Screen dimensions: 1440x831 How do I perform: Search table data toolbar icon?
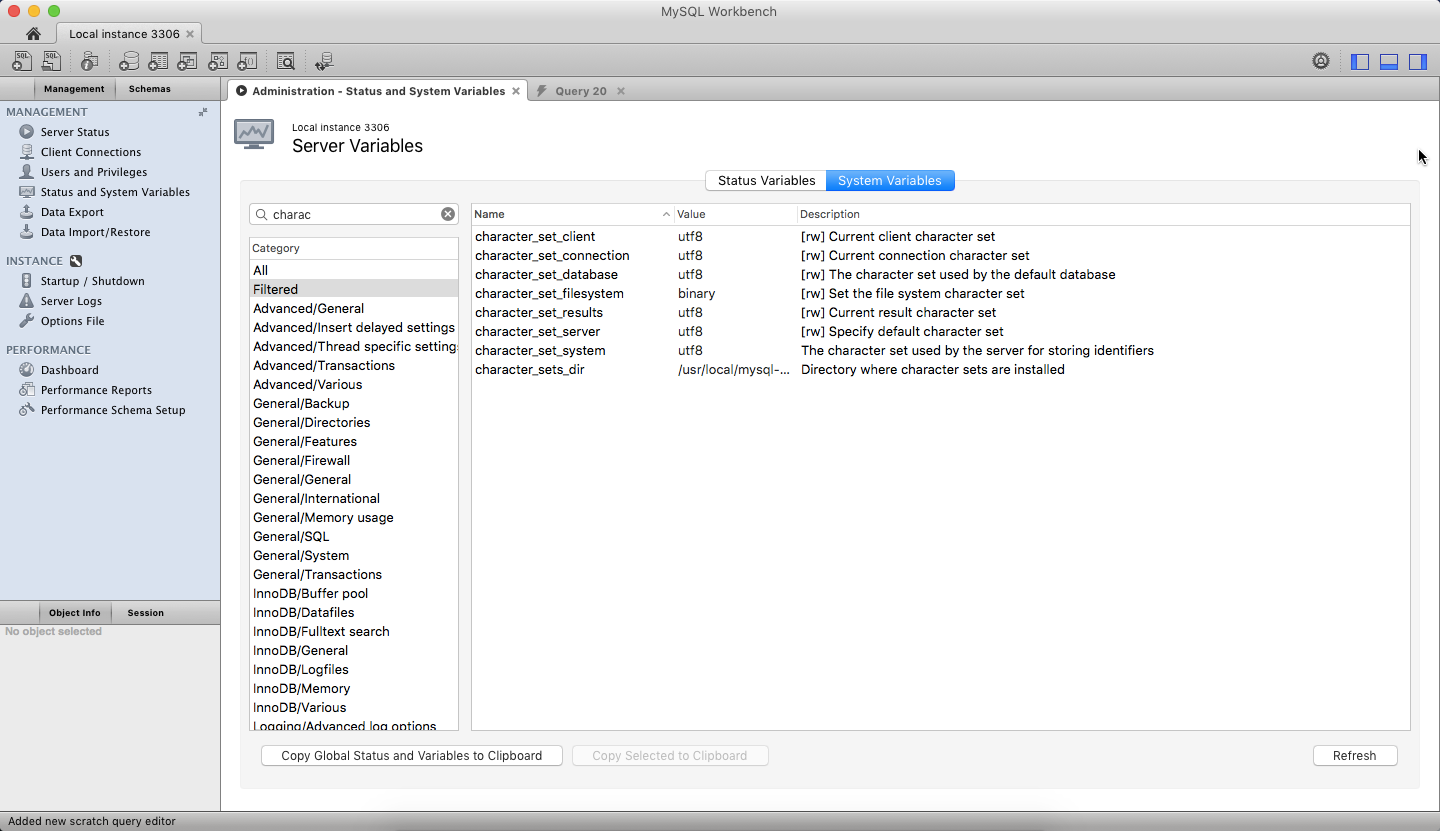click(286, 61)
